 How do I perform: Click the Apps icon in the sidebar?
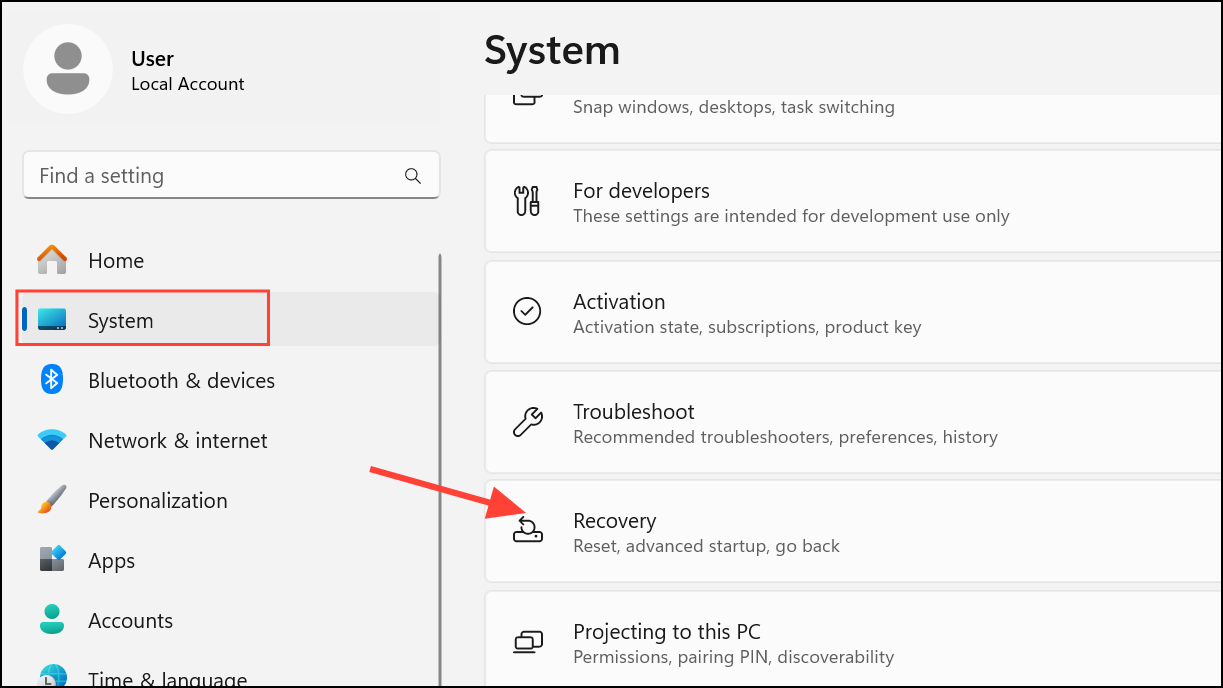tap(51, 560)
